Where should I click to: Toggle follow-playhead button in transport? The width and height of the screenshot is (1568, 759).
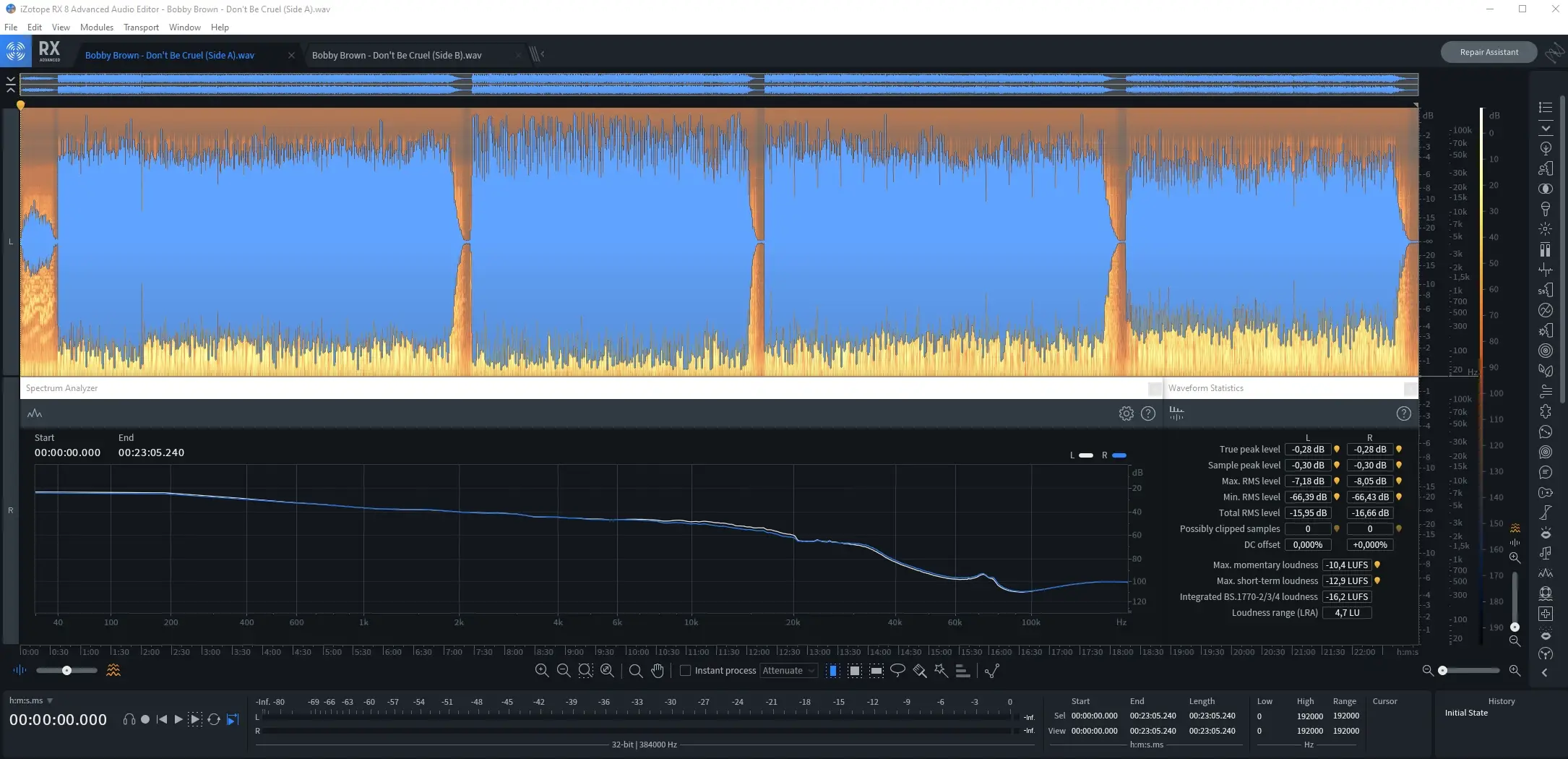coord(232,719)
